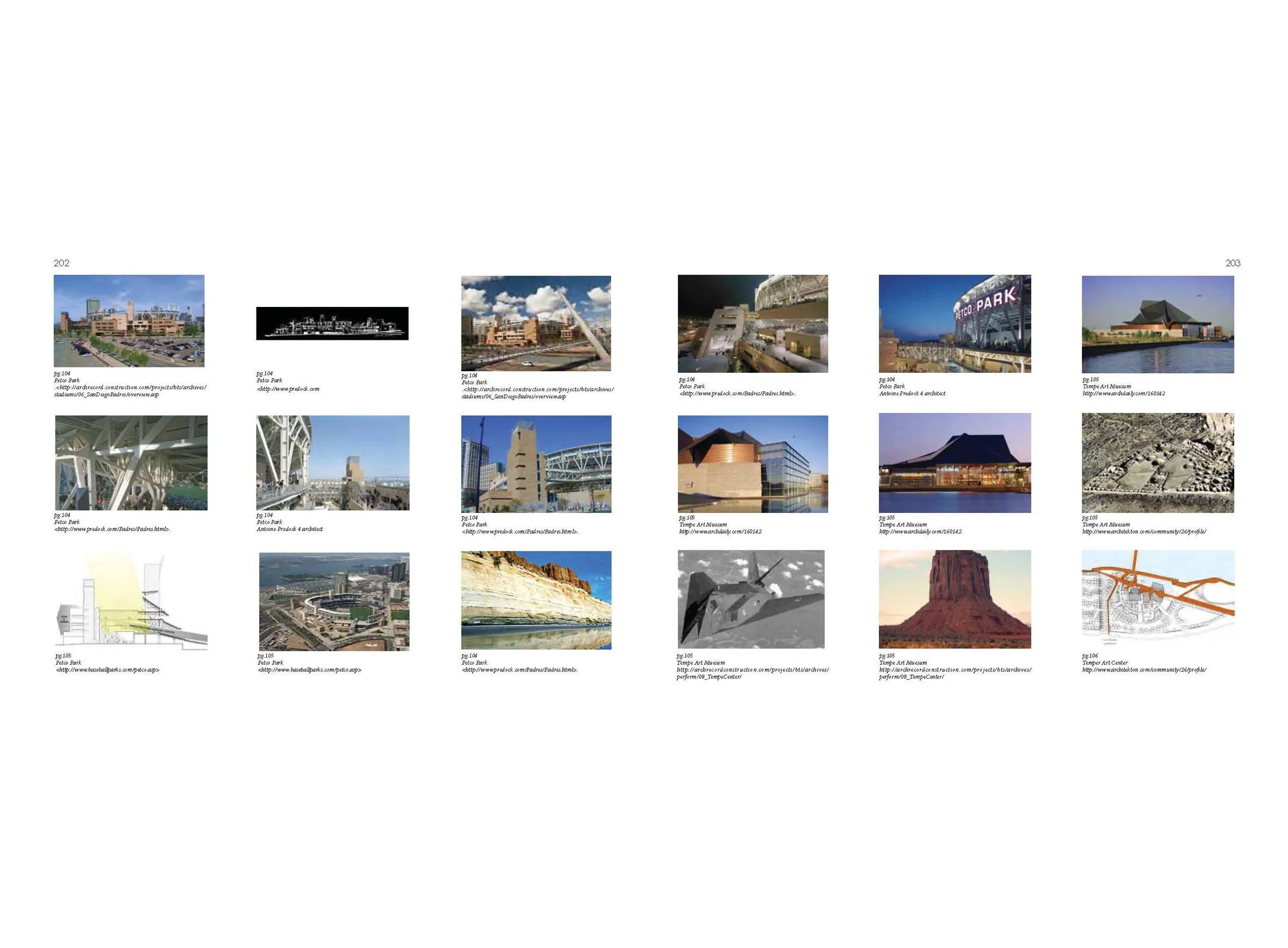
Task: Open the archrecord link under the pedestrian bridge photo
Action: [537, 392]
